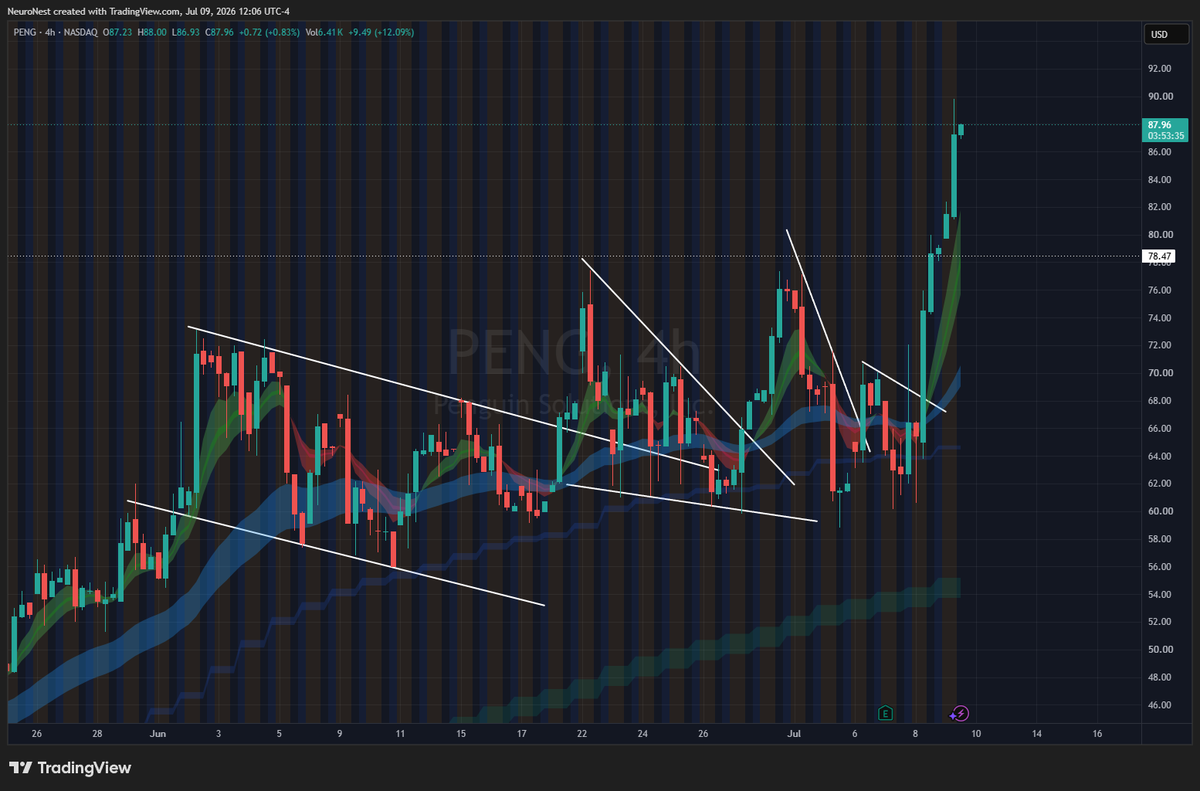Screen dimensions: 1200x791
Task: Click the 70.00 price axis label
Action: pyautogui.click(x=1160, y=373)
